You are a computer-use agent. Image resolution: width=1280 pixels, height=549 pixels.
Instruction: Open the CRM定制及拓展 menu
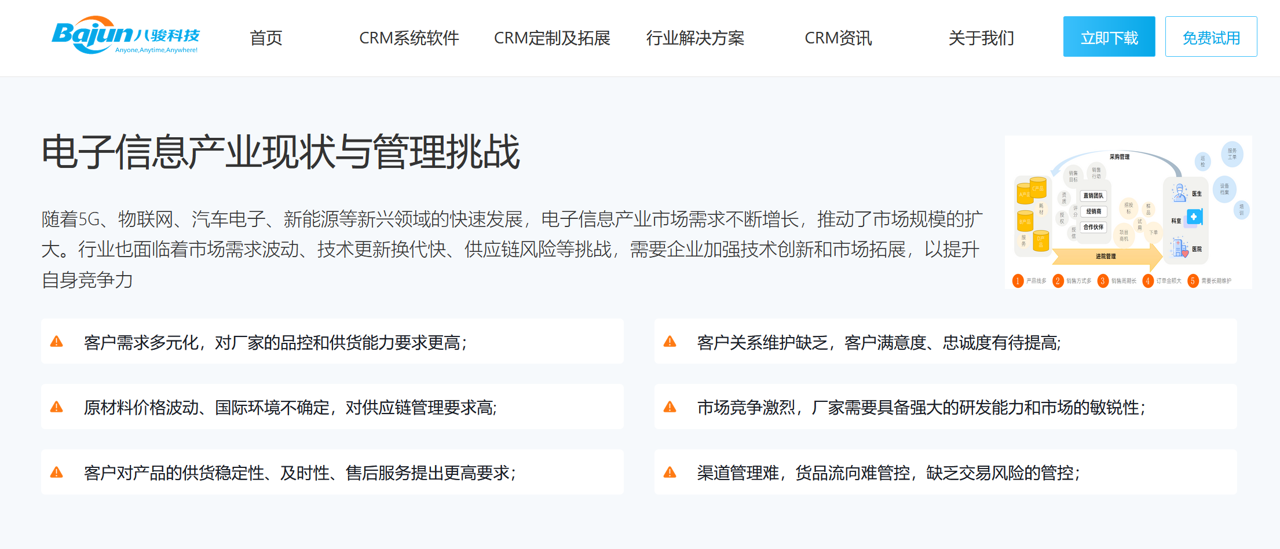552,38
